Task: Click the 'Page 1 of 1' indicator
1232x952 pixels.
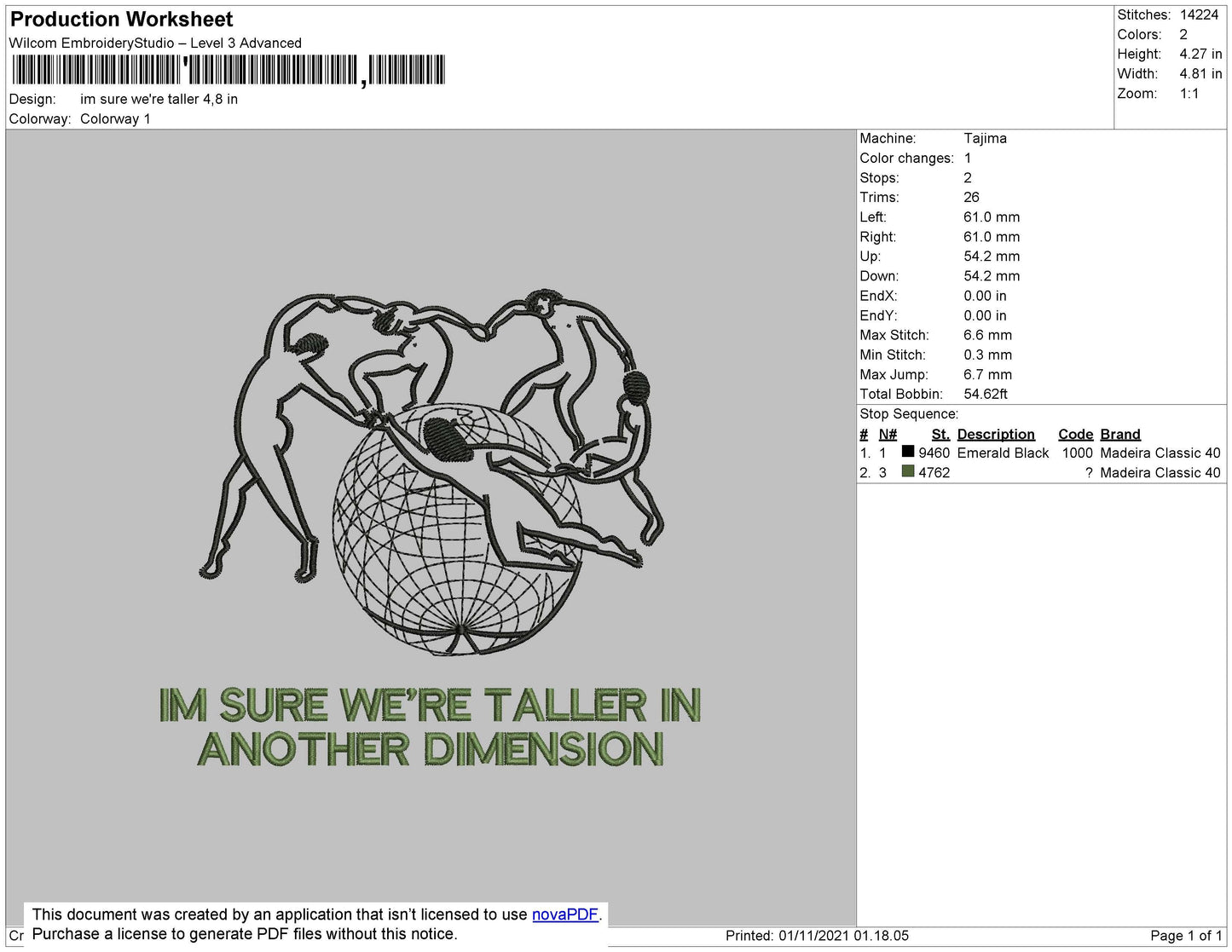Action: click(1186, 936)
